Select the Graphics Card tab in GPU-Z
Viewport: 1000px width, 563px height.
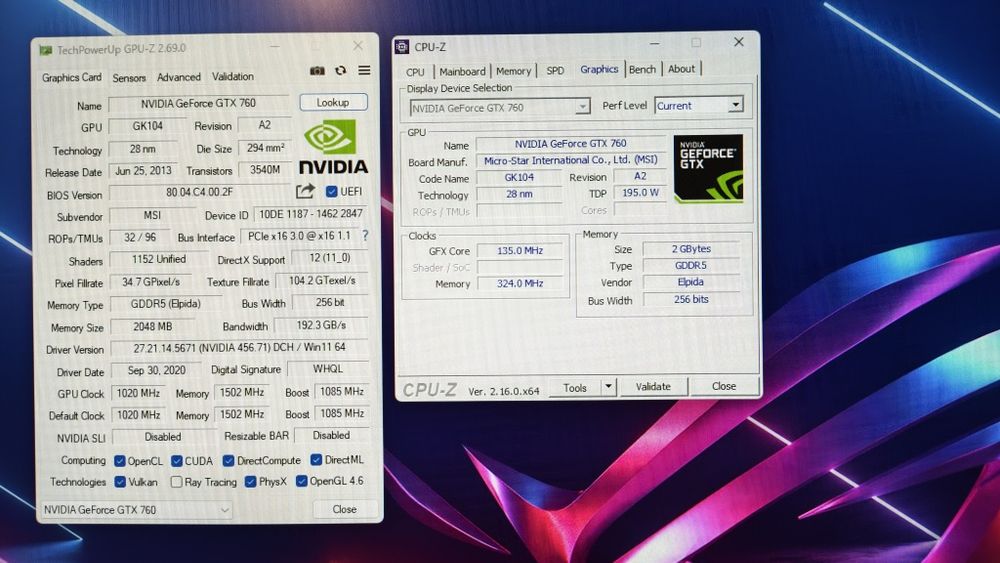71,77
